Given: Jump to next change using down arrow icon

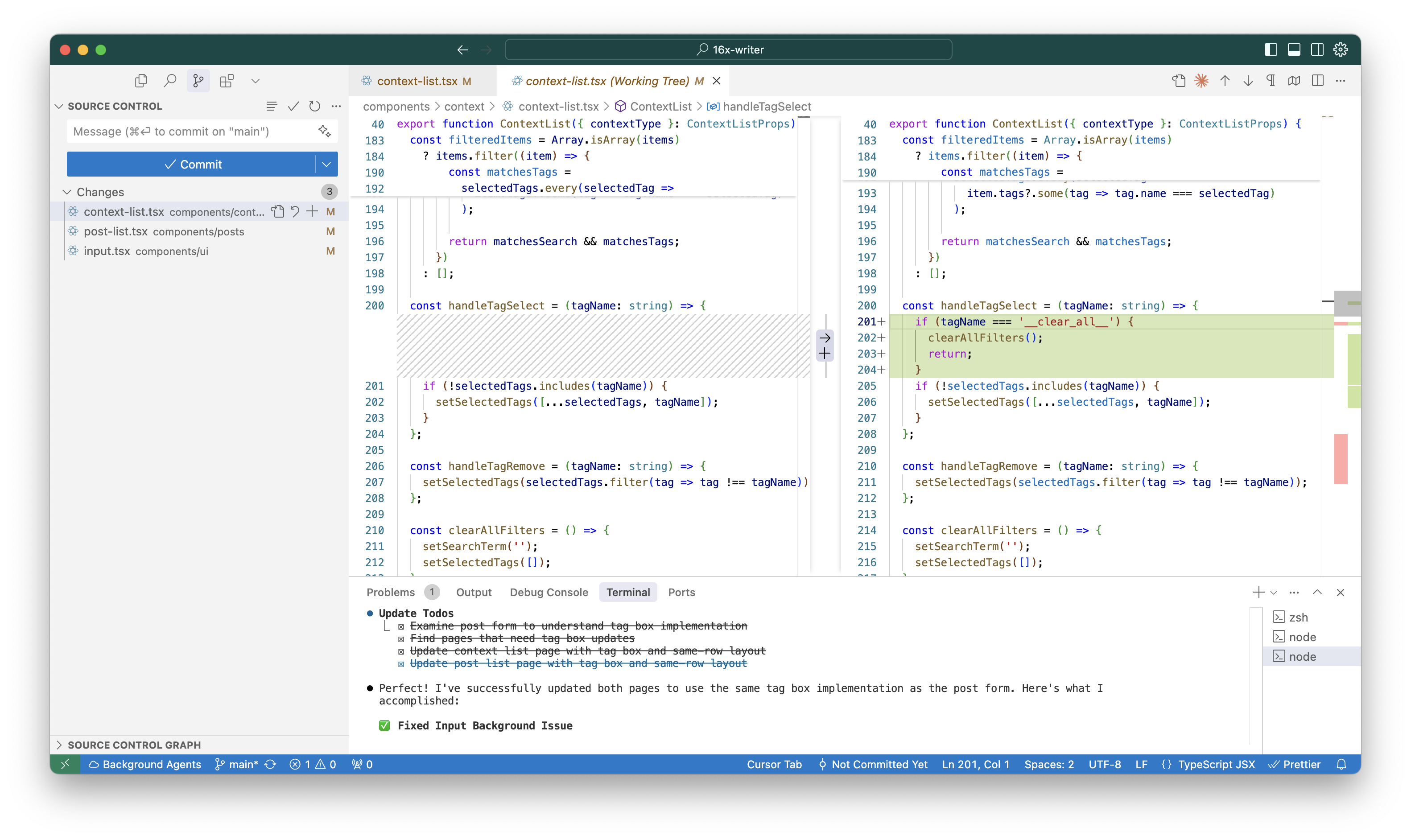Looking at the screenshot, I should [1247, 81].
